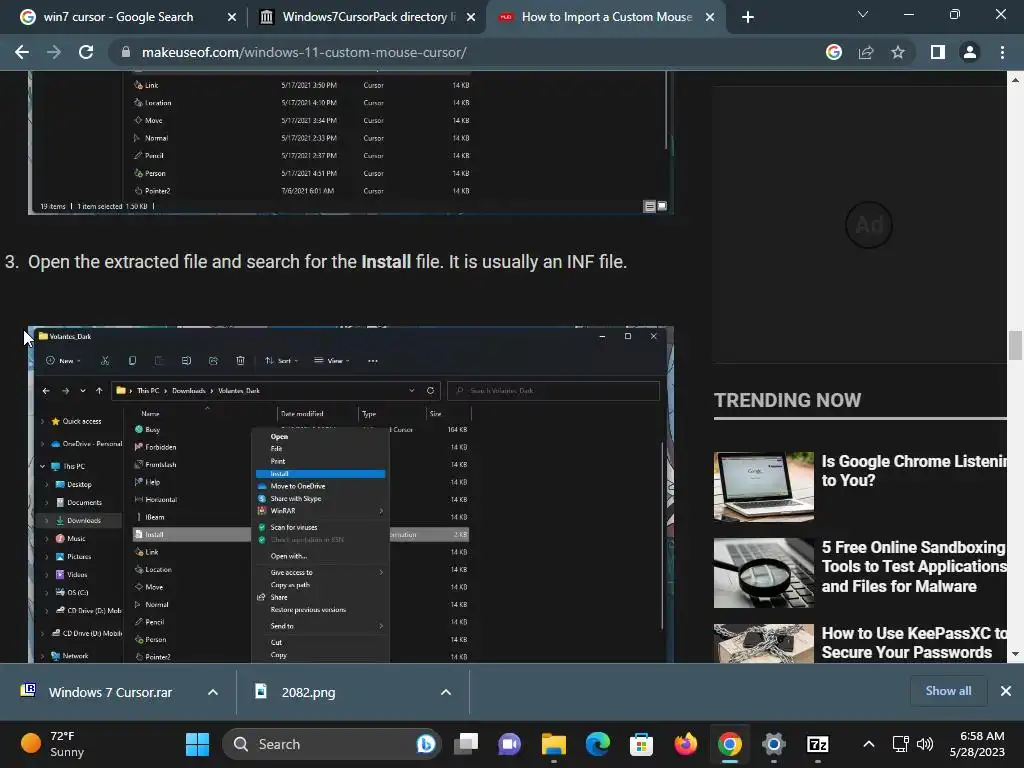Close the win7 cursor Google Search tab
Viewport: 1024px width, 768px height.
[232, 17]
